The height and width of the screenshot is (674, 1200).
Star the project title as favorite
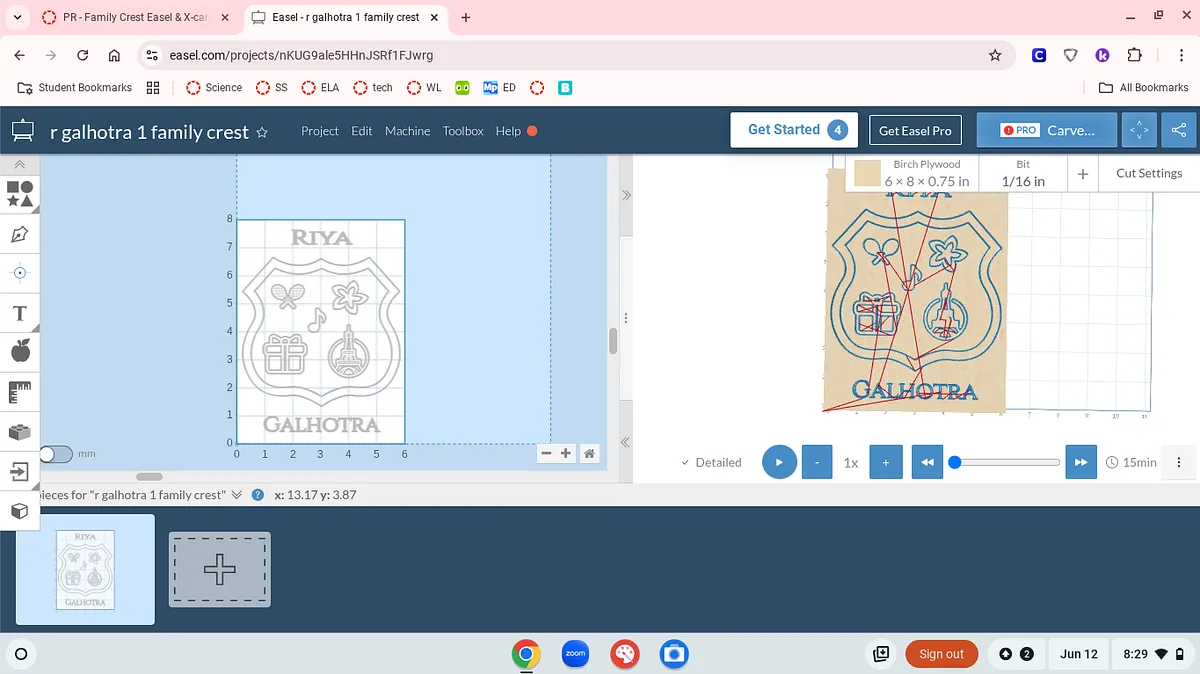(262, 132)
